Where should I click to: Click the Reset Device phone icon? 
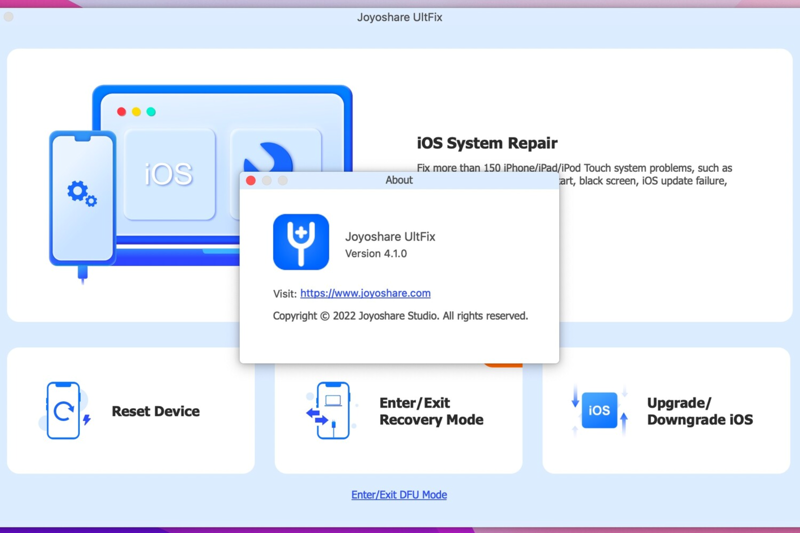(x=64, y=411)
